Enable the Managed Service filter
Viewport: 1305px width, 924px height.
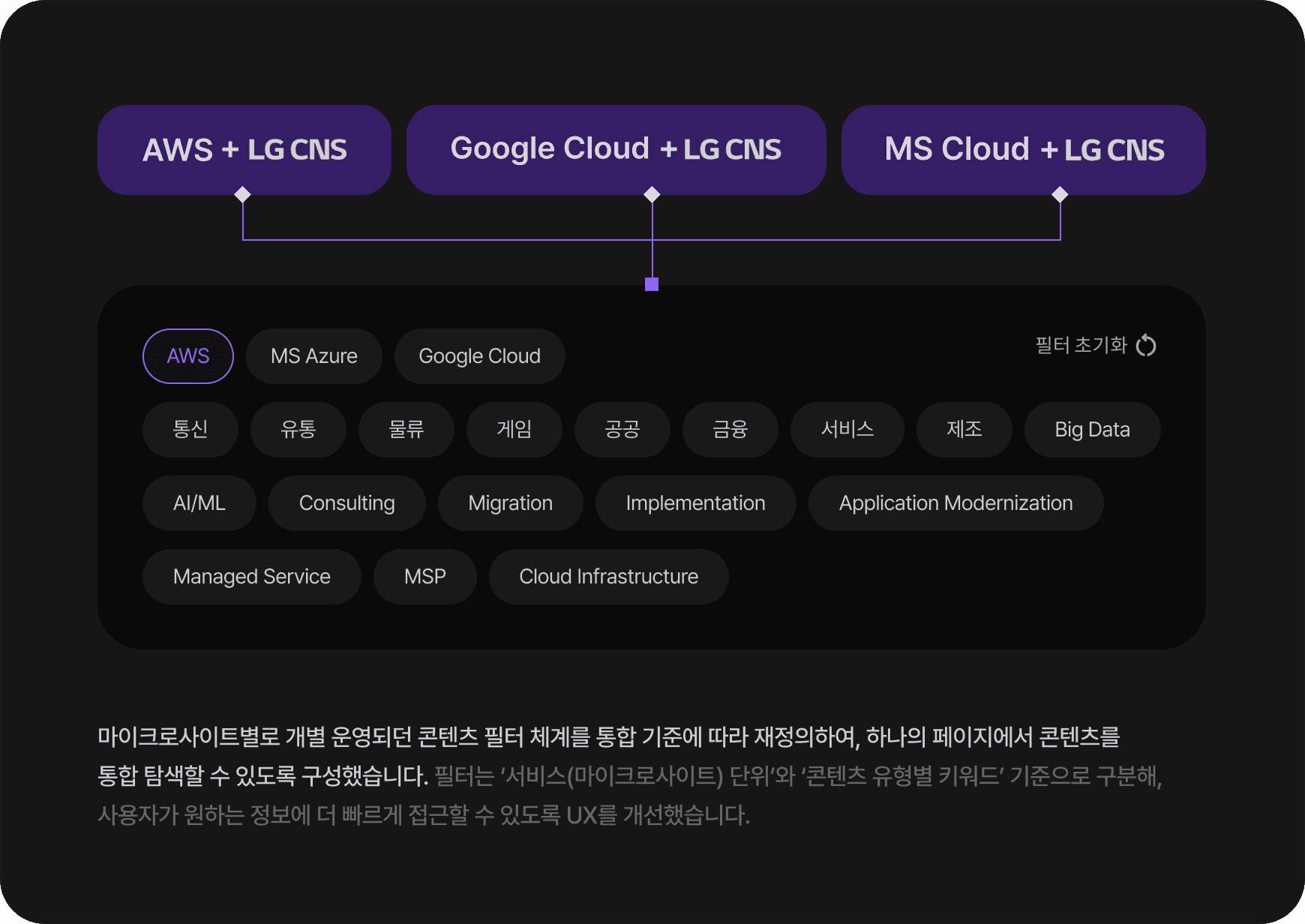[x=252, y=577]
